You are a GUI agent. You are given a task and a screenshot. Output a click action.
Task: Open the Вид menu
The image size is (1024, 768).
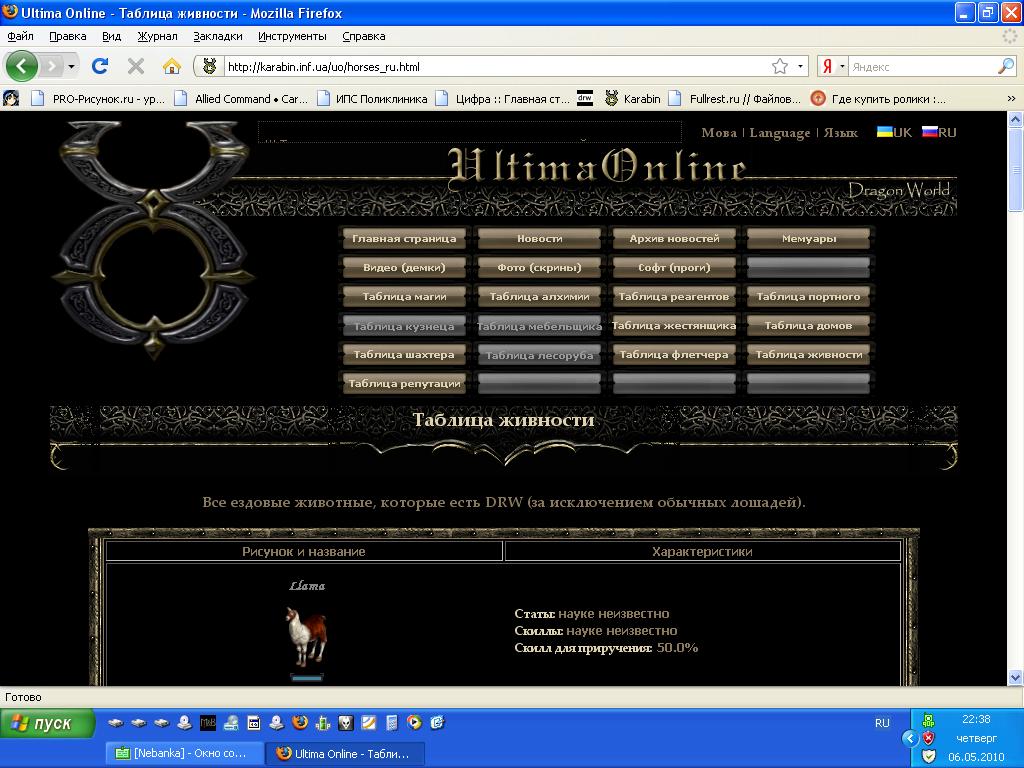tap(112, 36)
